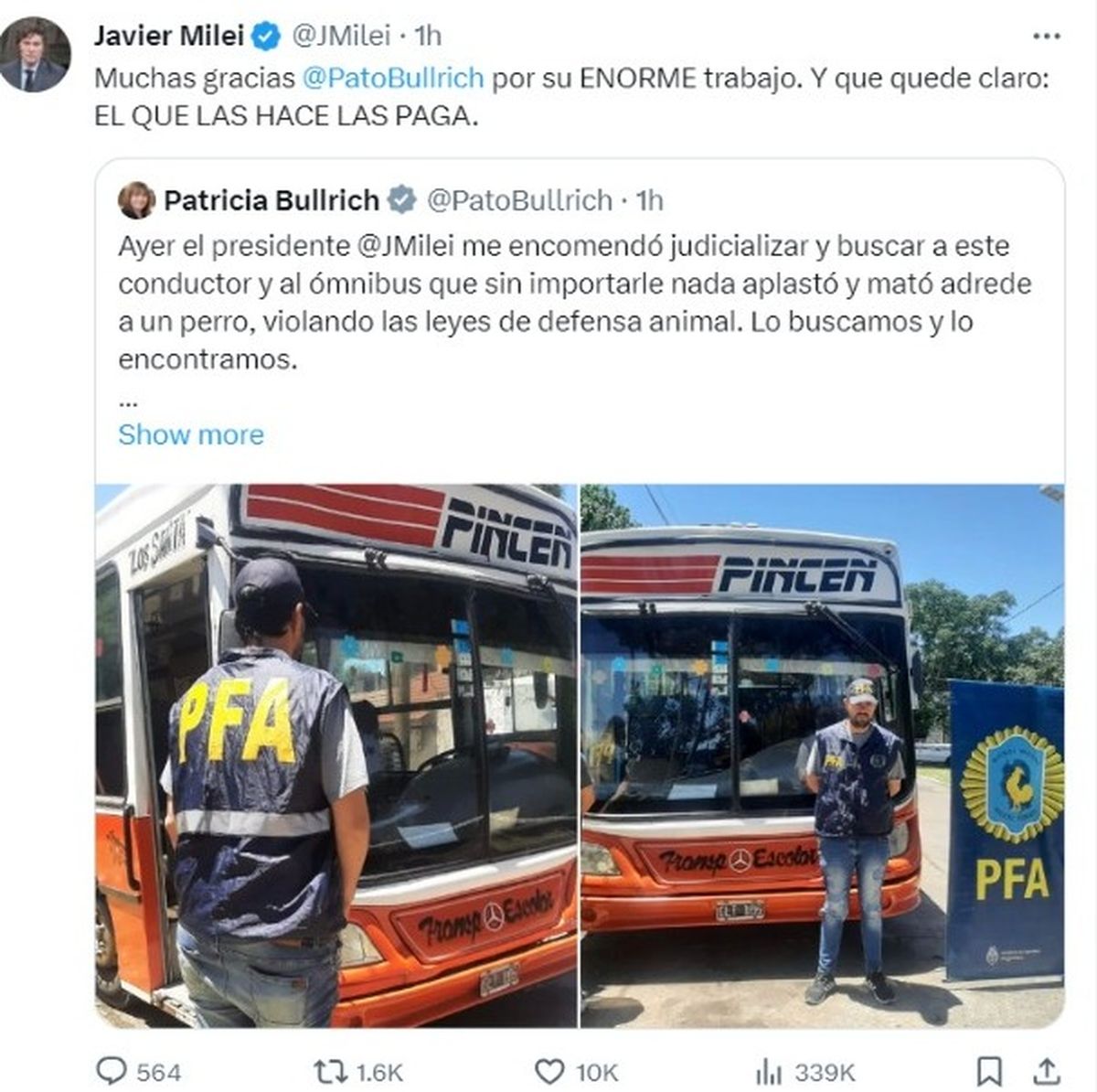Open the three-dot more options menu

[1046, 37]
